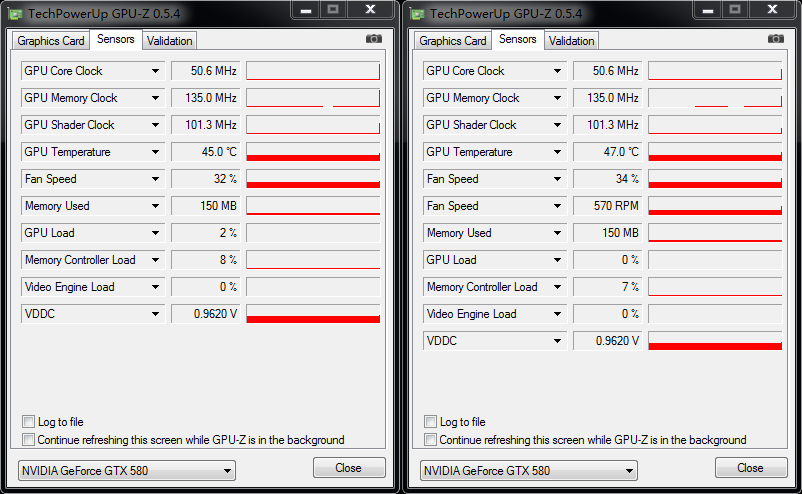The image size is (802, 494).
Task: Click VDDC graph in right window
Action: tap(715, 341)
